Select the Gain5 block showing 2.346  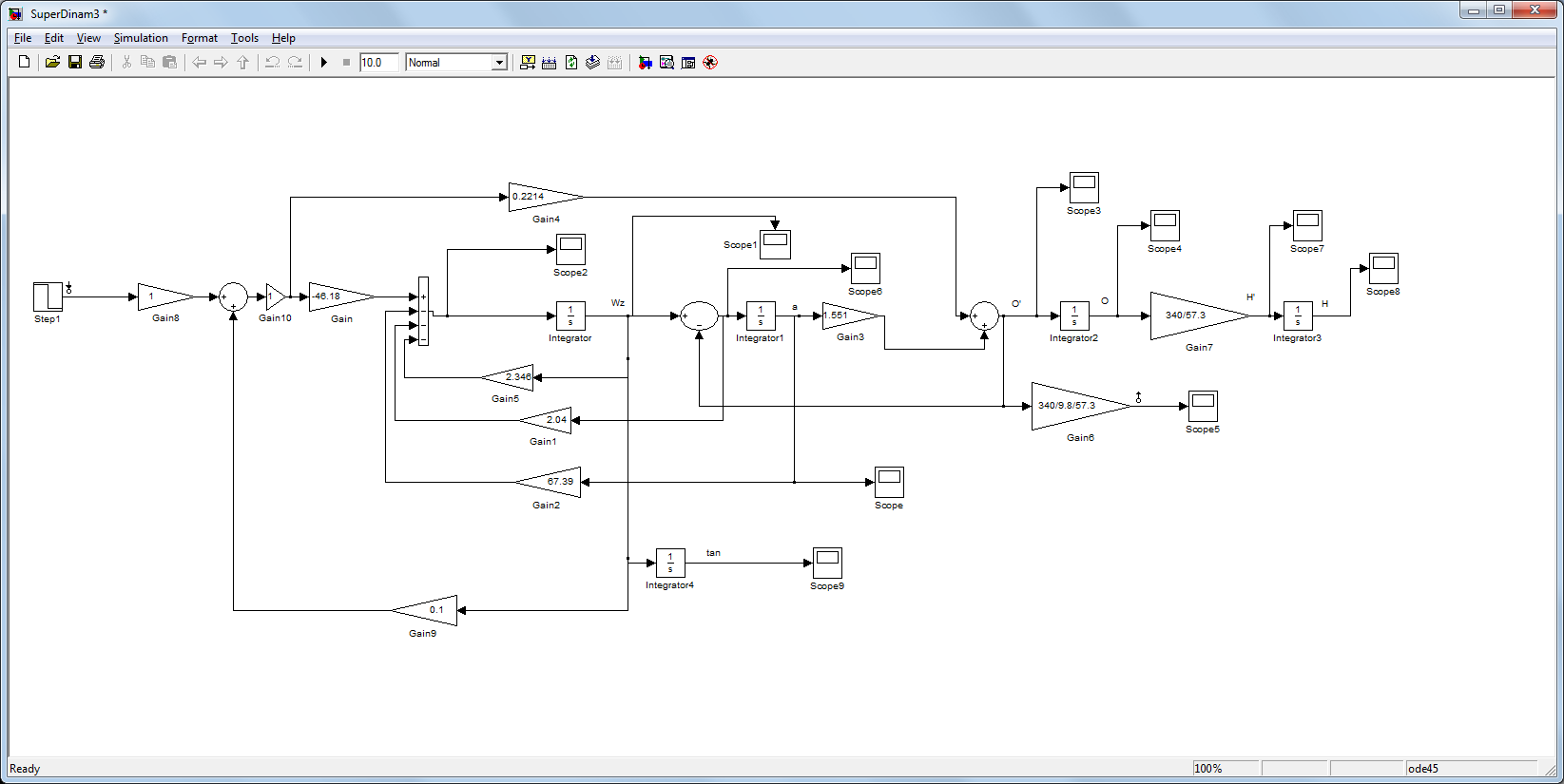pyautogui.click(x=507, y=377)
